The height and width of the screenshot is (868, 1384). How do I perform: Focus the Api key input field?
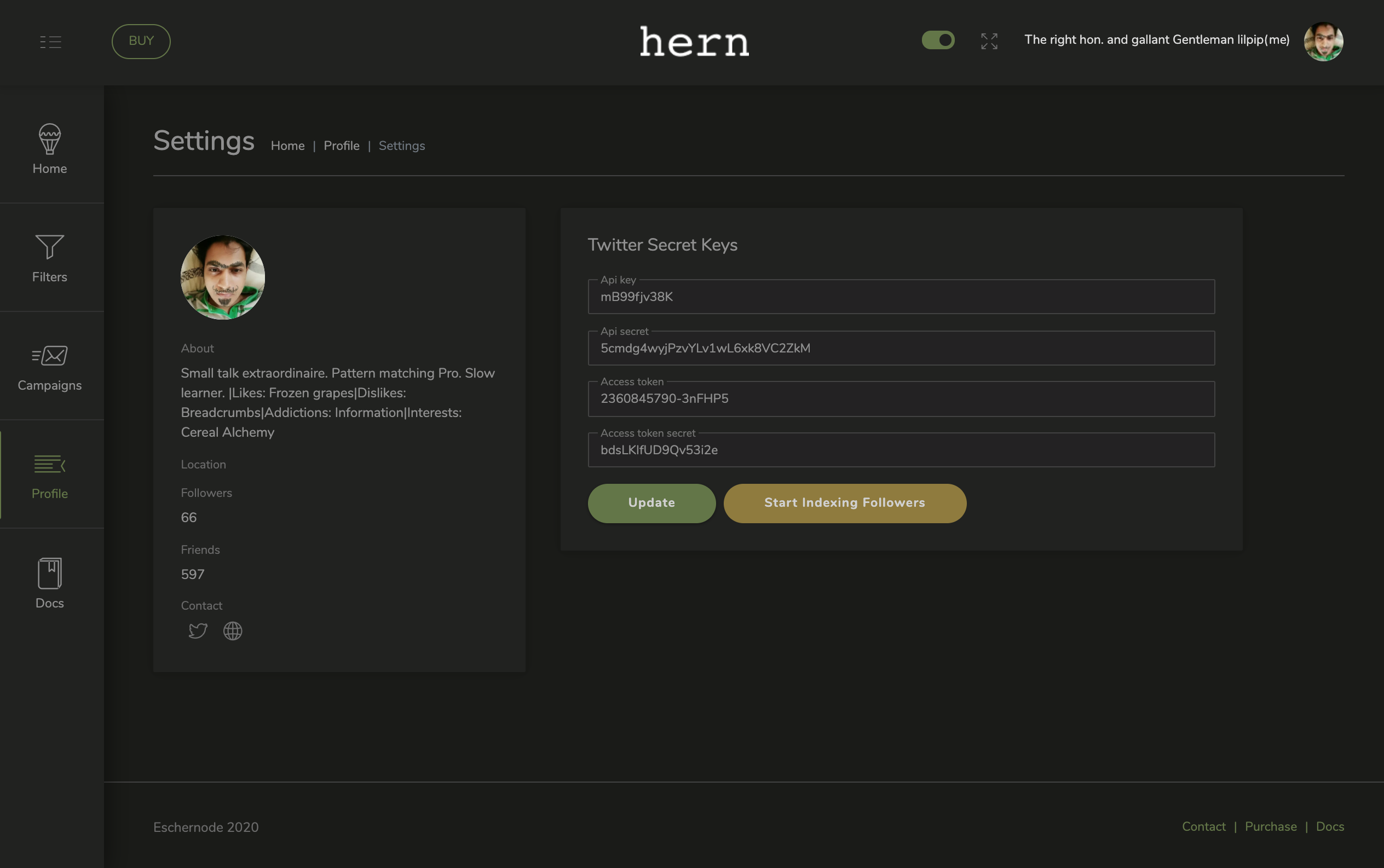coord(901,297)
